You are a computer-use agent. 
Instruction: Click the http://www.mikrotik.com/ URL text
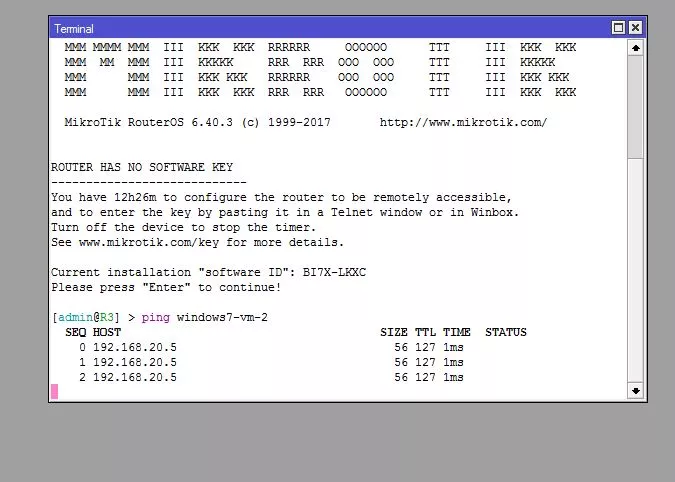coord(463,122)
